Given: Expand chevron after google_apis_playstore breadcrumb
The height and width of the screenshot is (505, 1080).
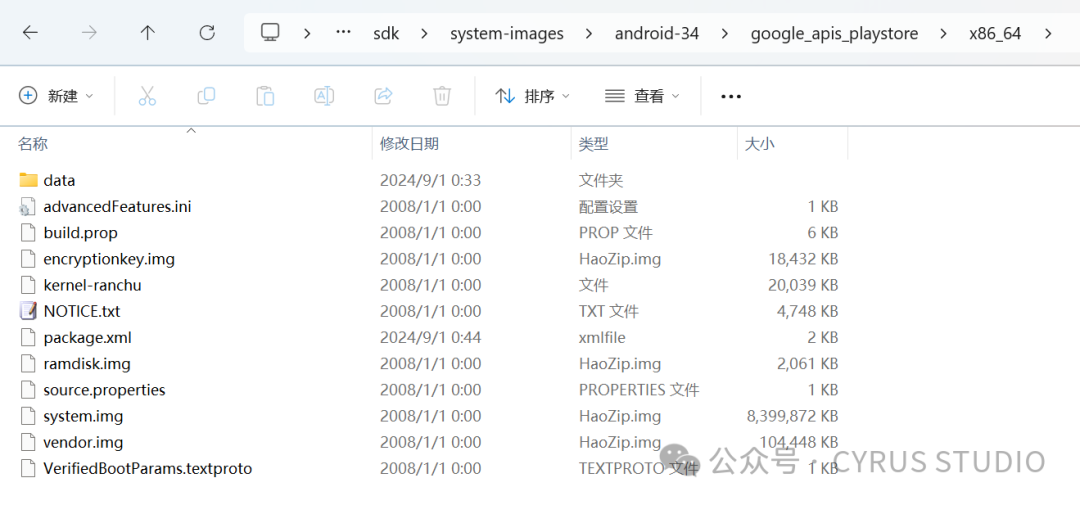Looking at the screenshot, I should tap(944, 33).
